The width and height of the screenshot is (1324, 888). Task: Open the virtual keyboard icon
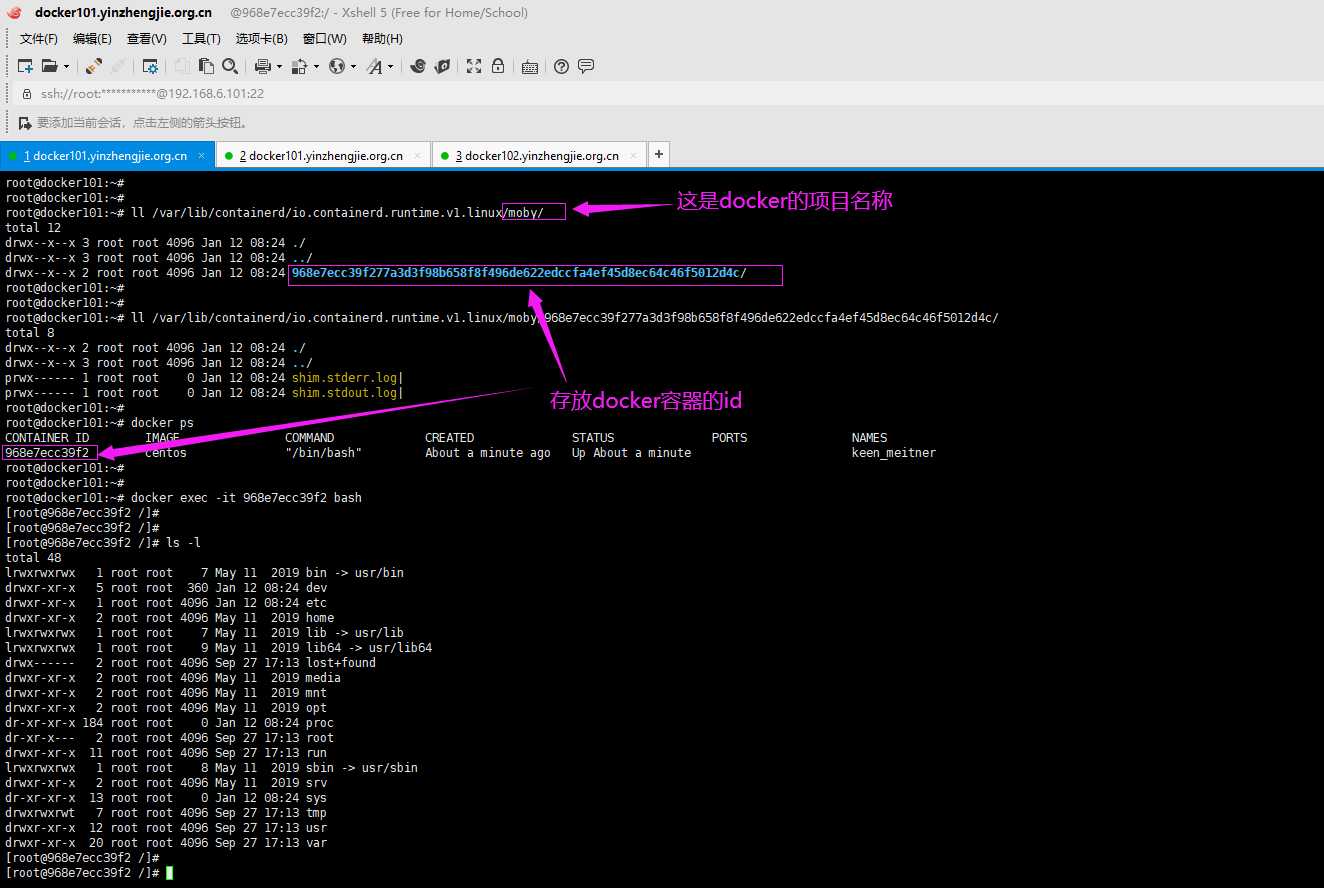(x=530, y=66)
